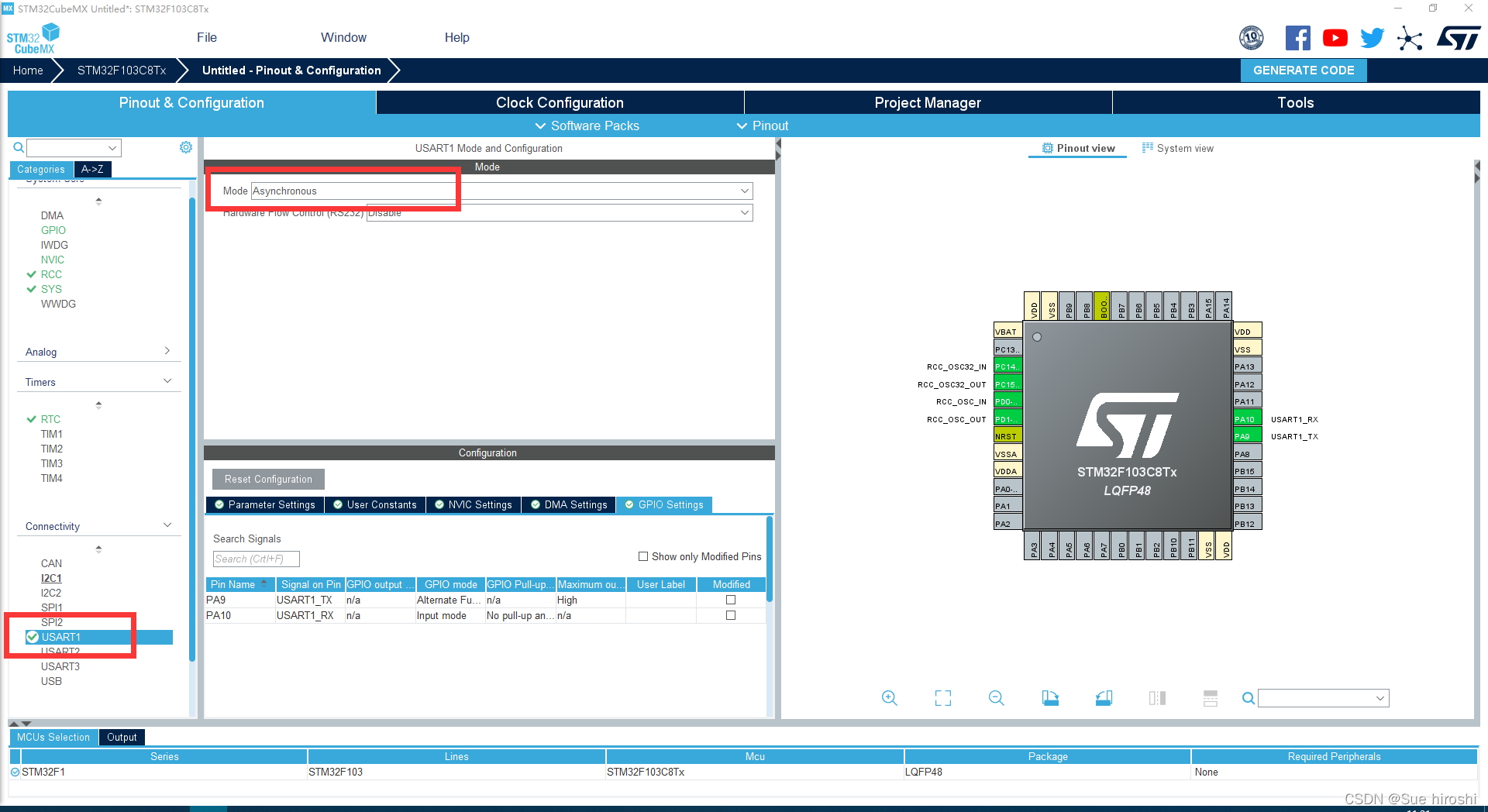The height and width of the screenshot is (812, 1488).
Task: Select pin PA13 on the chip
Action: pos(1247,366)
